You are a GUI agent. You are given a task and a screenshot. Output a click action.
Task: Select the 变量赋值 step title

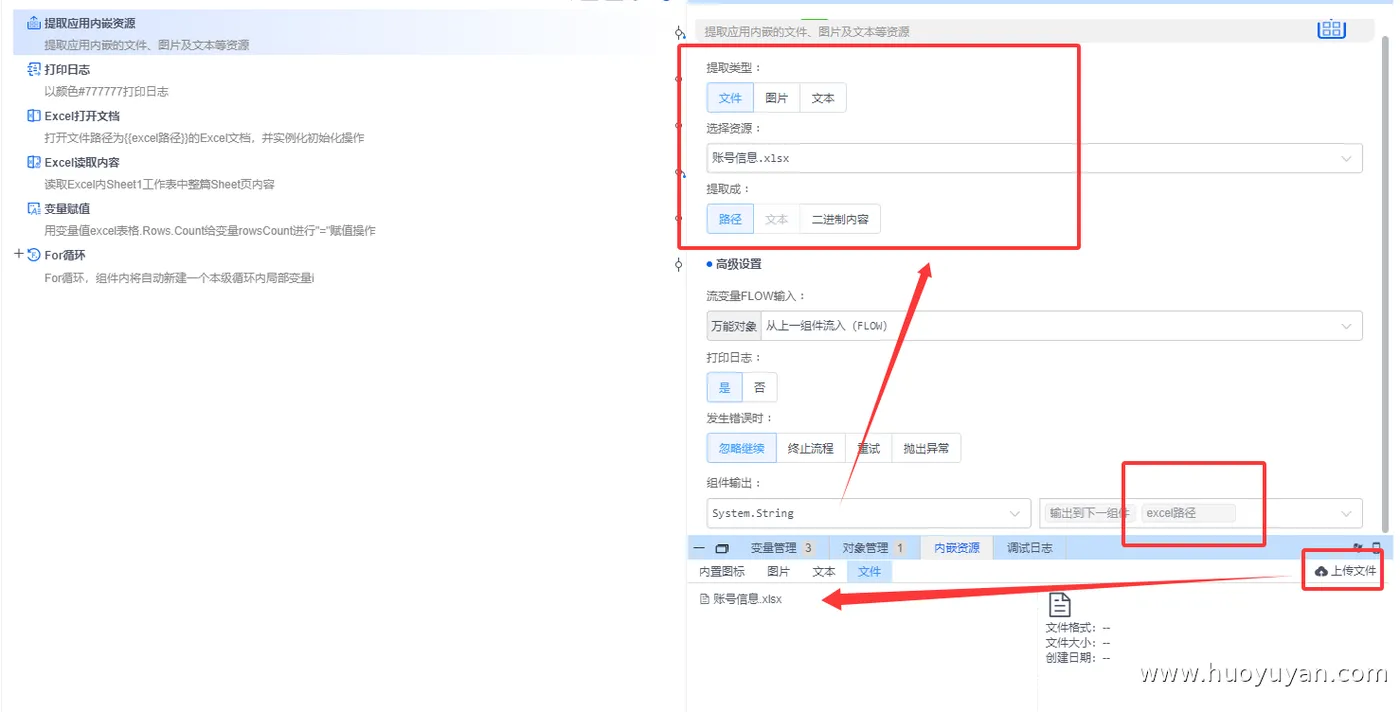pyautogui.click(x=67, y=209)
